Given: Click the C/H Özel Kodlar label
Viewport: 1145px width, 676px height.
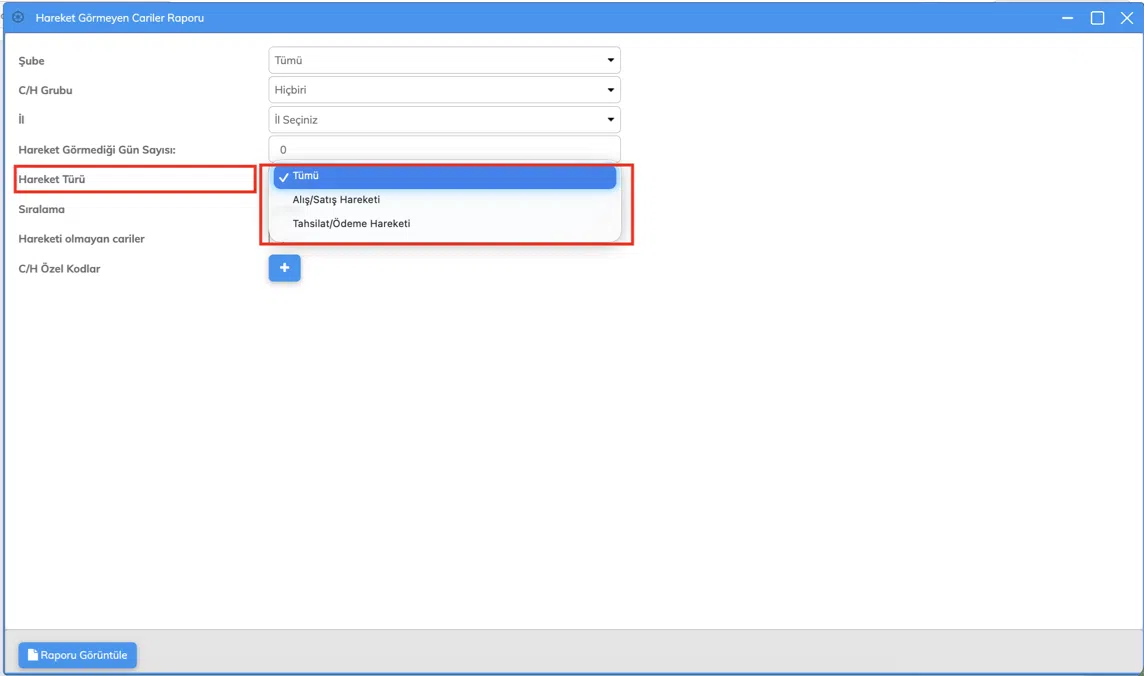Looking at the screenshot, I should click(x=60, y=269).
